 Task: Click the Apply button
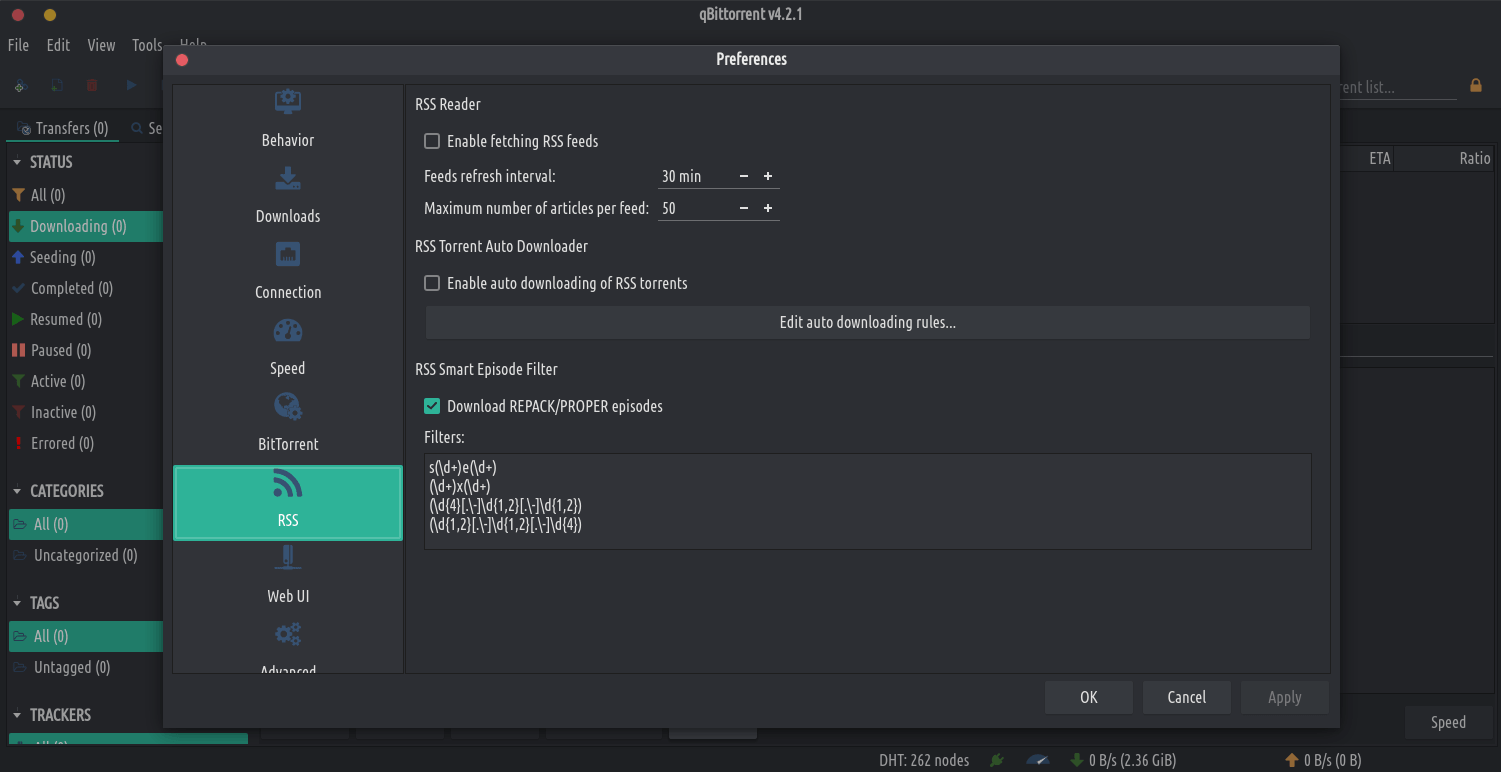pyautogui.click(x=1285, y=697)
